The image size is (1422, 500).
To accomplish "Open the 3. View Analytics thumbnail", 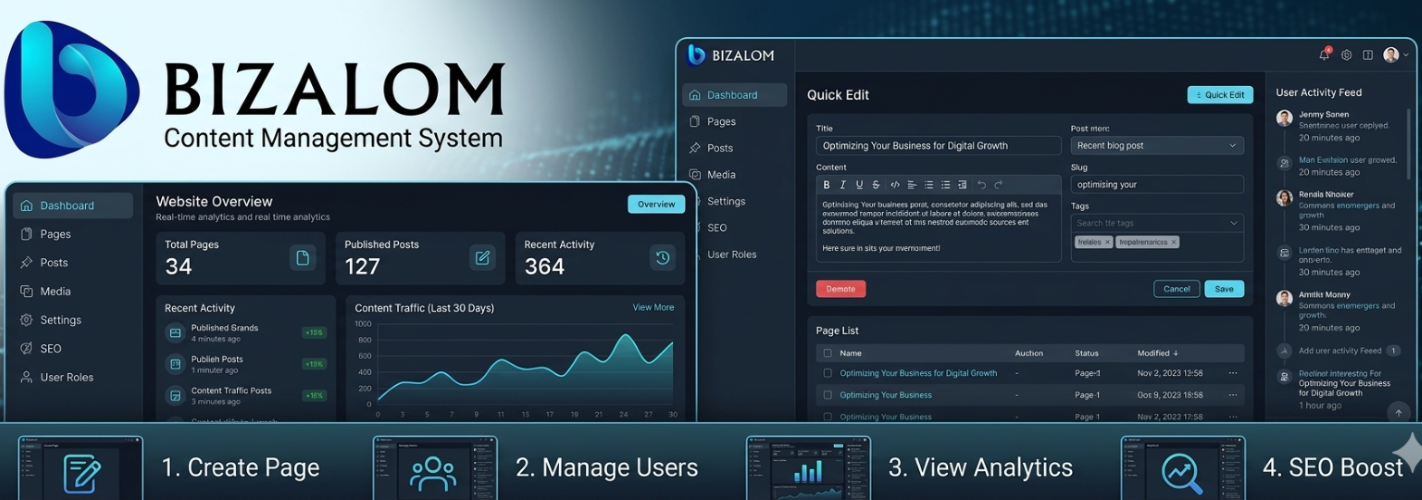I will 808,468.
